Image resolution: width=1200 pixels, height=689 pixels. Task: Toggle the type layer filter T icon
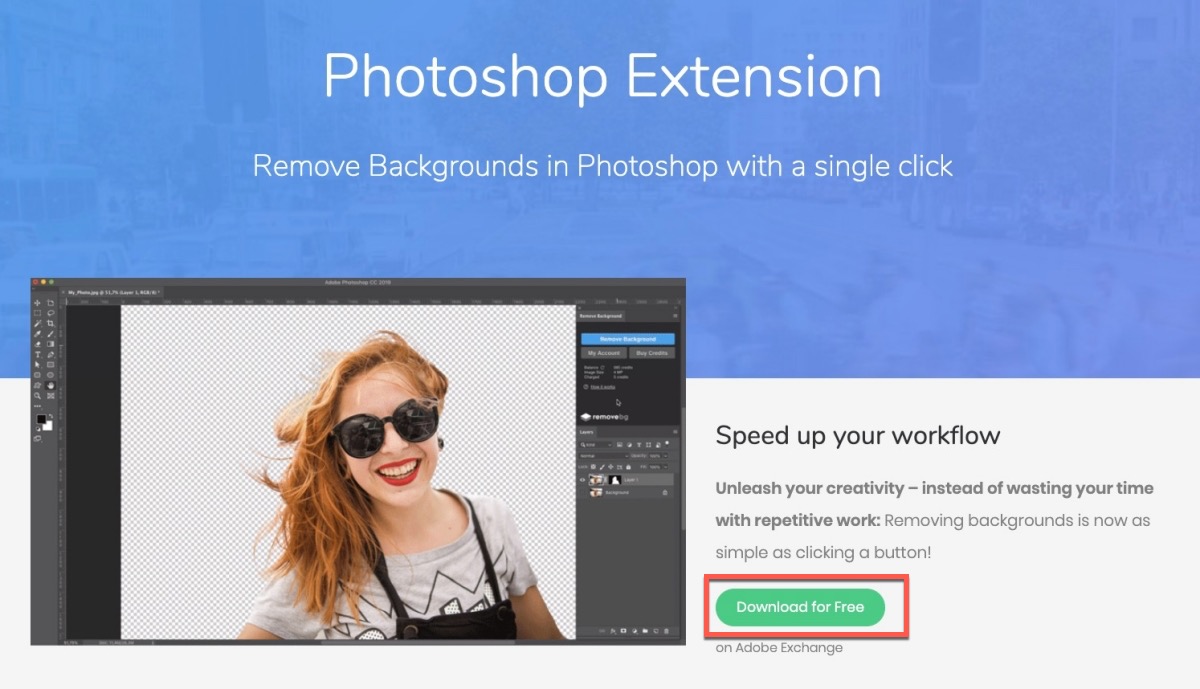[639, 445]
